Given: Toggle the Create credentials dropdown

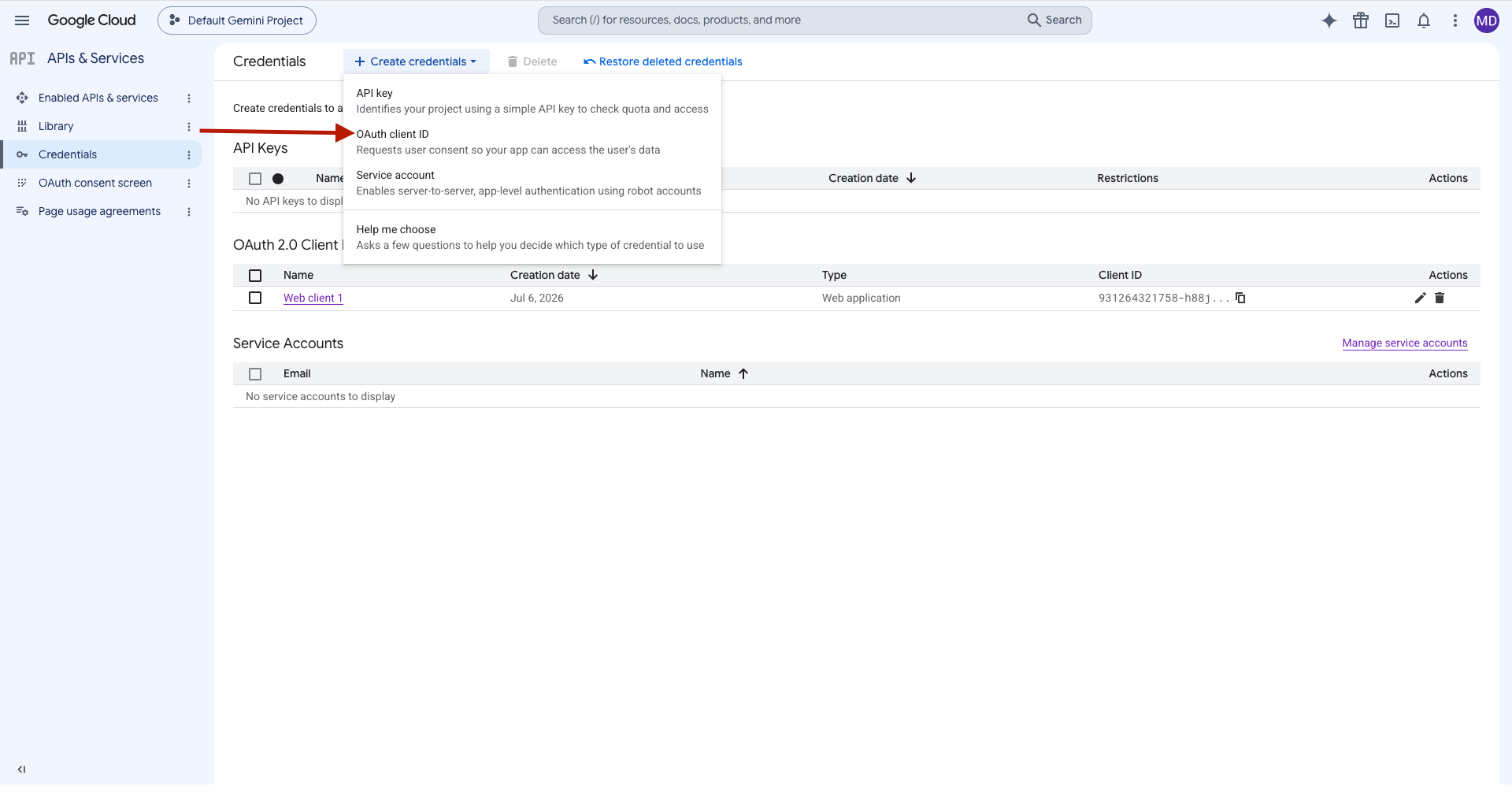Looking at the screenshot, I should (416, 61).
